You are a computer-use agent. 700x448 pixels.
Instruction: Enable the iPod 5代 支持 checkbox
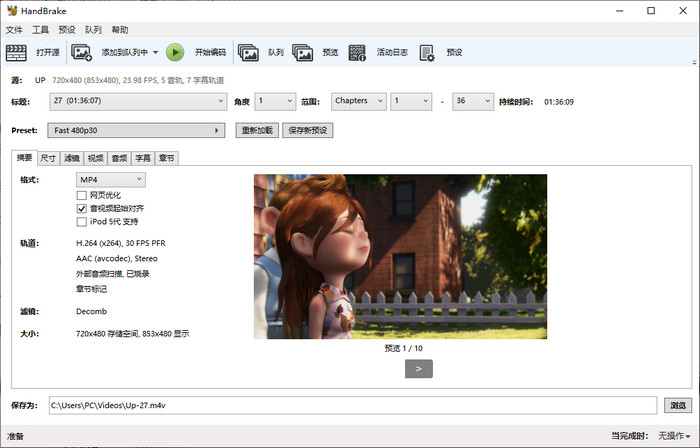click(82, 222)
